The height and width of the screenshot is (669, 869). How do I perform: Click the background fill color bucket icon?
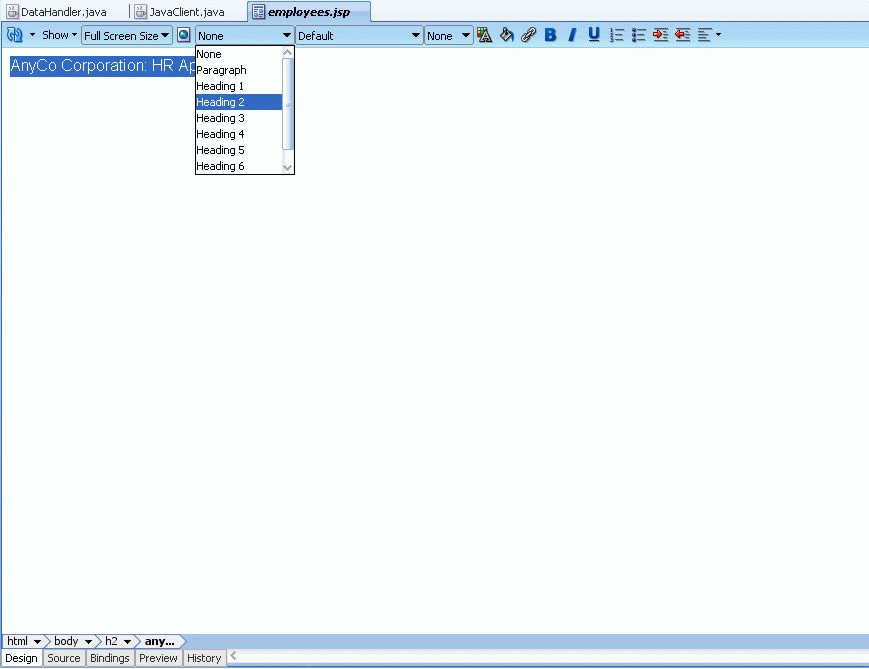point(507,35)
